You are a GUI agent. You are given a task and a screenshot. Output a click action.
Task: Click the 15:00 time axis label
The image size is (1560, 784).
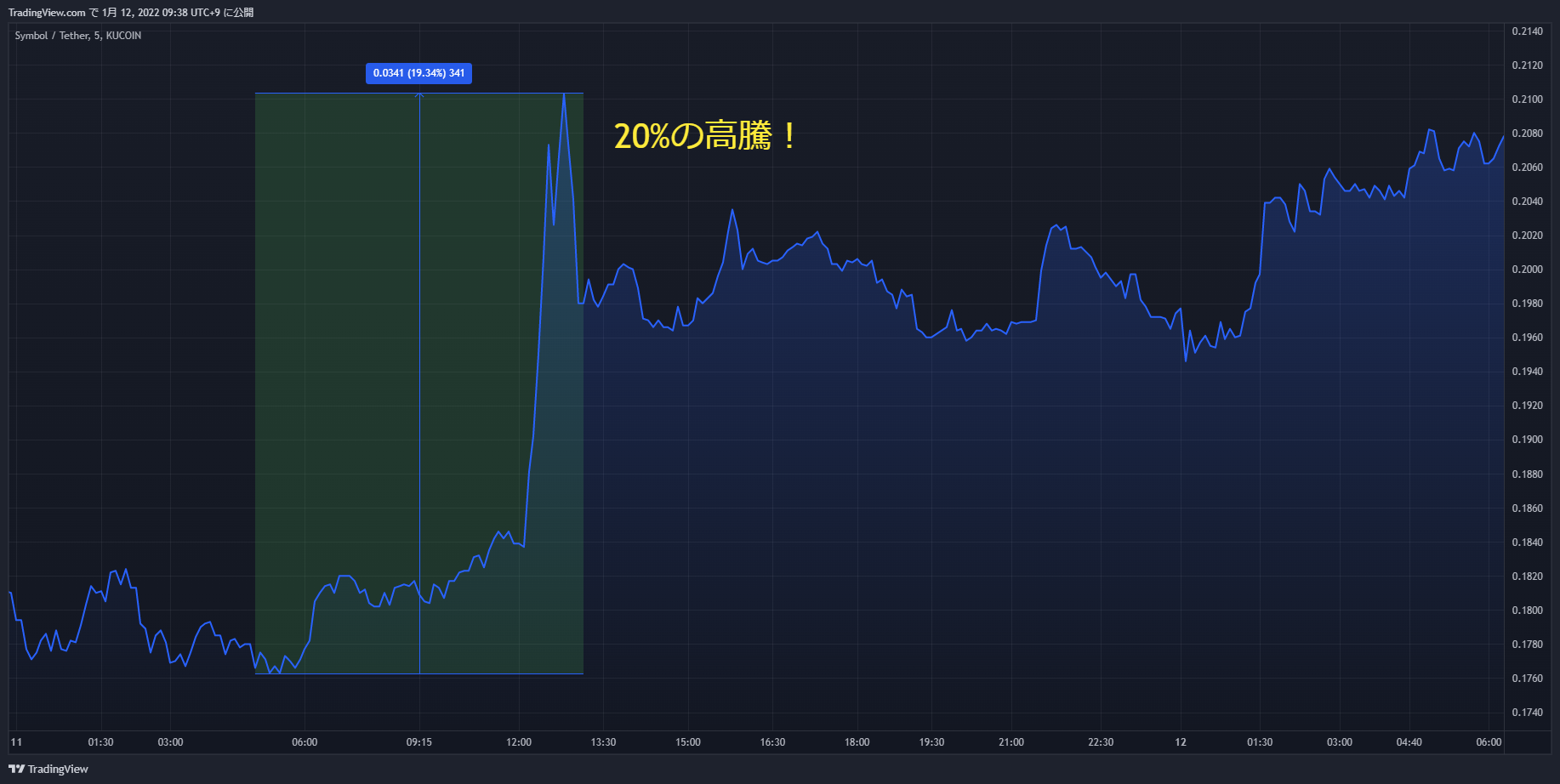(688, 742)
